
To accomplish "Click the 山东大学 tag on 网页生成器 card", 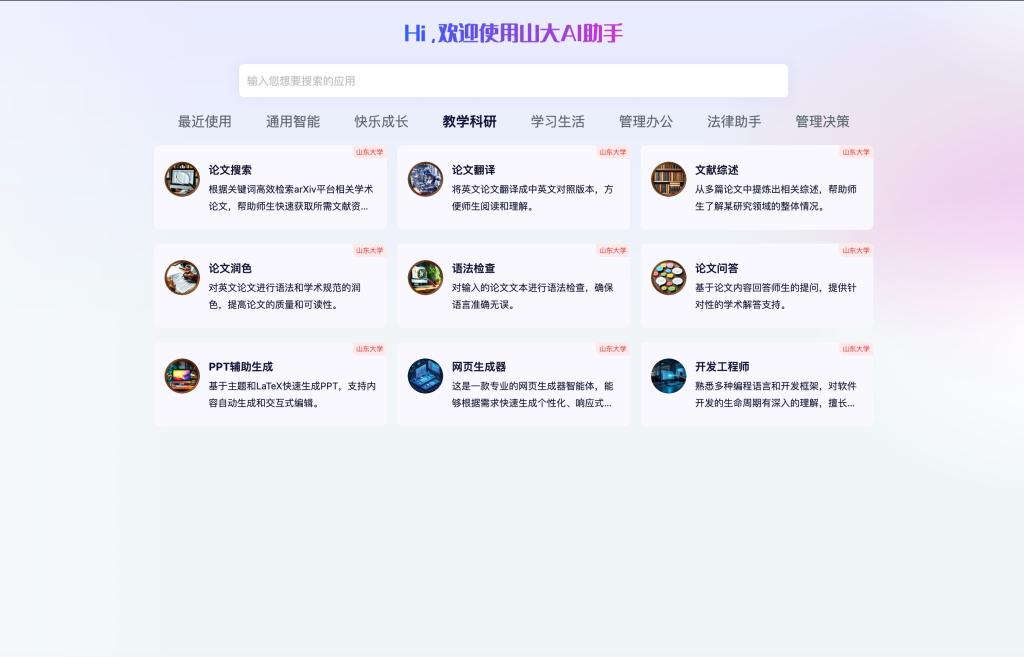I will [x=613, y=349].
